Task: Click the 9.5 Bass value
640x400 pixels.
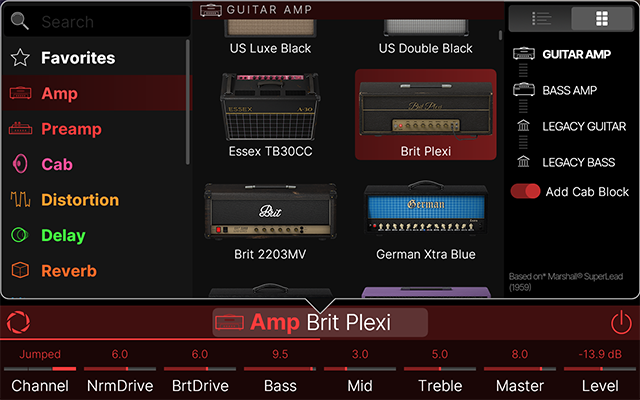Action: (280, 354)
